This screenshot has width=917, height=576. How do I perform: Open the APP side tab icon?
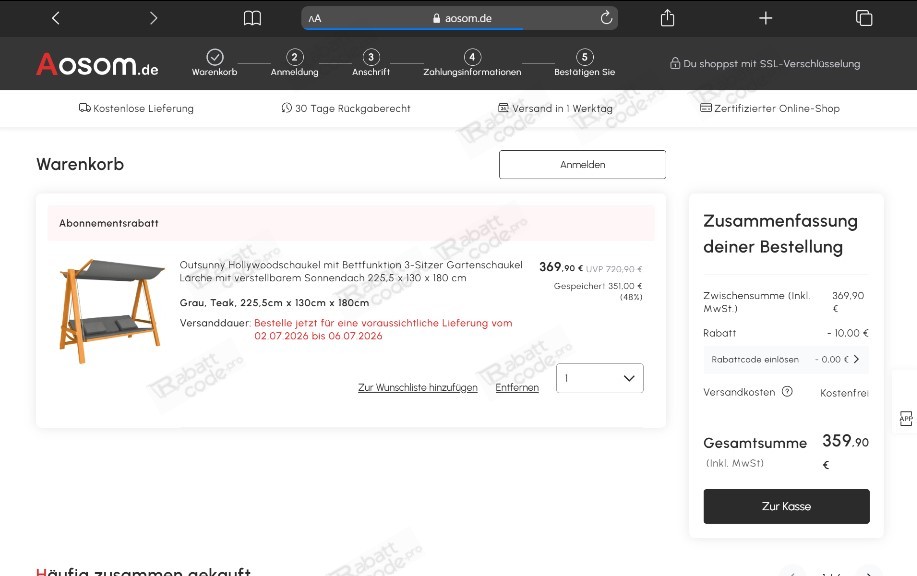[x=906, y=418]
